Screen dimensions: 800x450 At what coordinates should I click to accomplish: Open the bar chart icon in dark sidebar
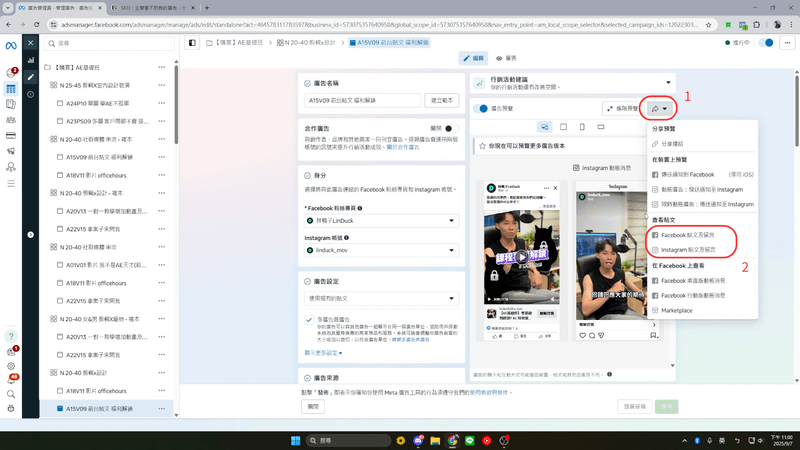pyautogui.click(x=31, y=60)
